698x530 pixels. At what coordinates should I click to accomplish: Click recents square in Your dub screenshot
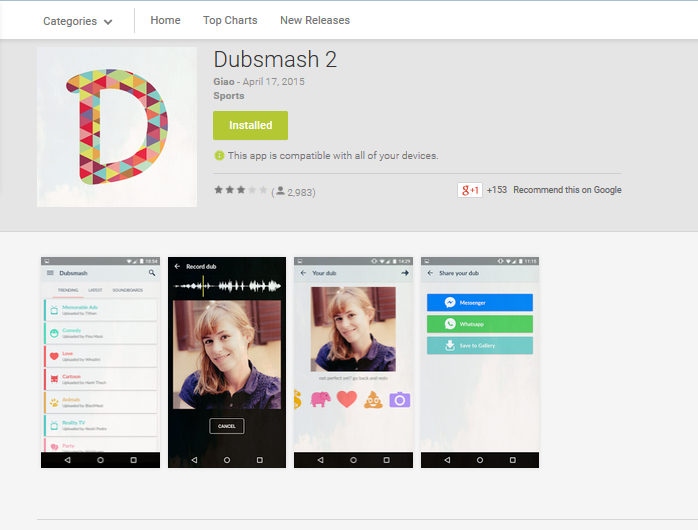coord(386,460)
